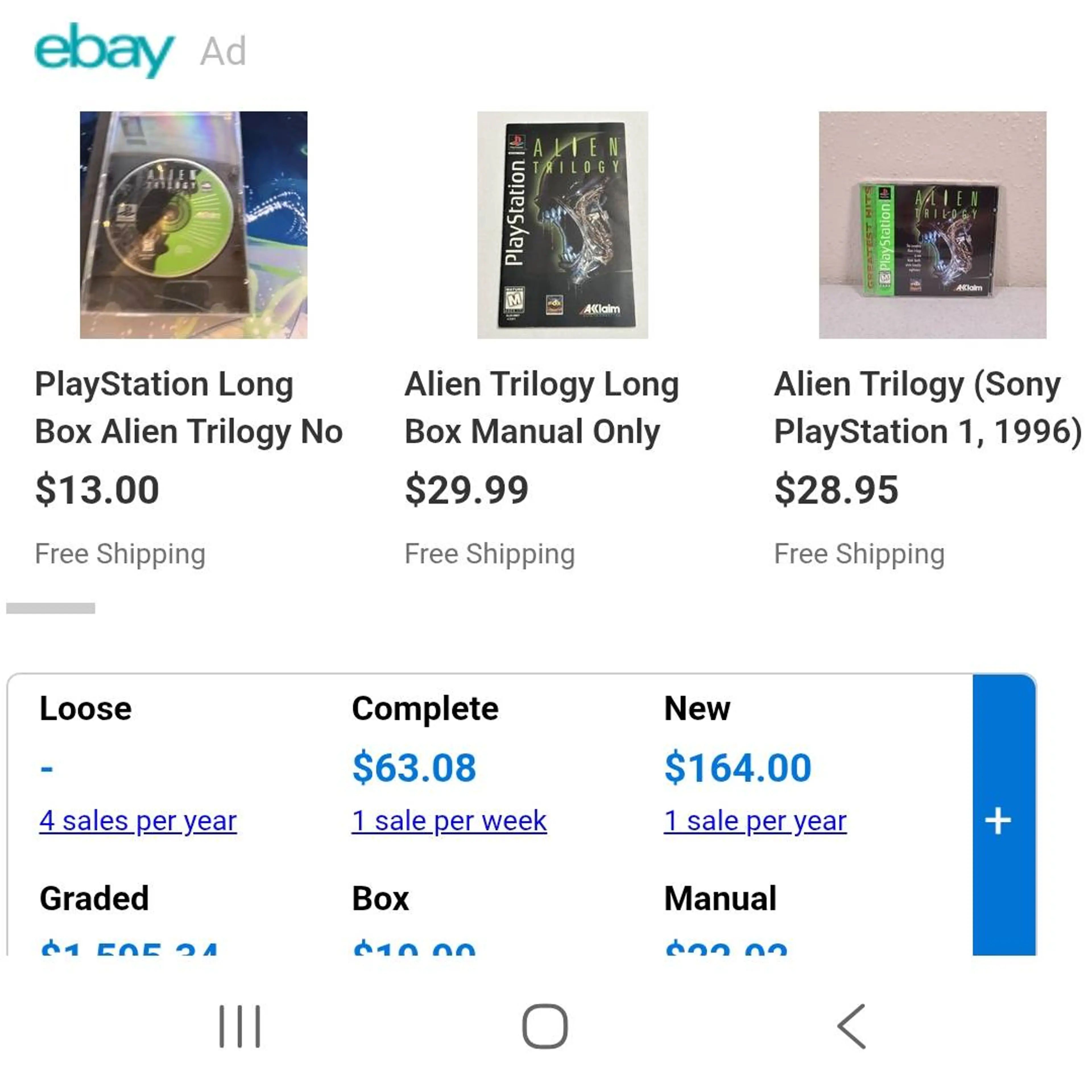Image resolution: width=1092 pixels, height=1092 pixels.
Task: Select the $63.08 Complete price
Action: 414,768
